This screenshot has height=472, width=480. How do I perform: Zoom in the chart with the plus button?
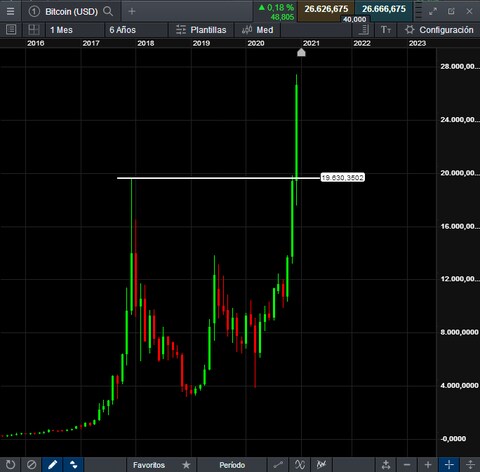pos(428,465)
